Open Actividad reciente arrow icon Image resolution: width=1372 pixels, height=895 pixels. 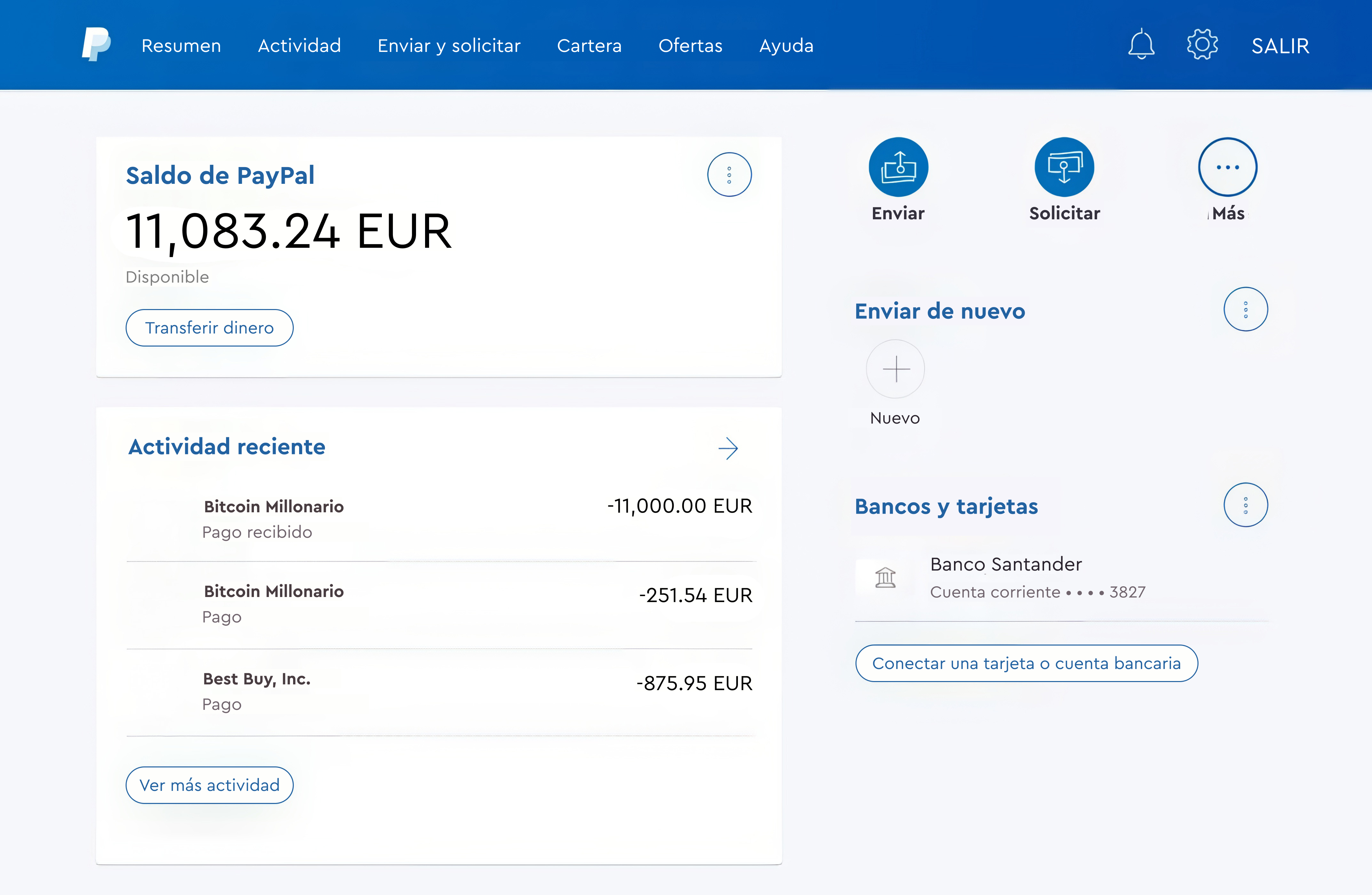click(x=728, y=448)
